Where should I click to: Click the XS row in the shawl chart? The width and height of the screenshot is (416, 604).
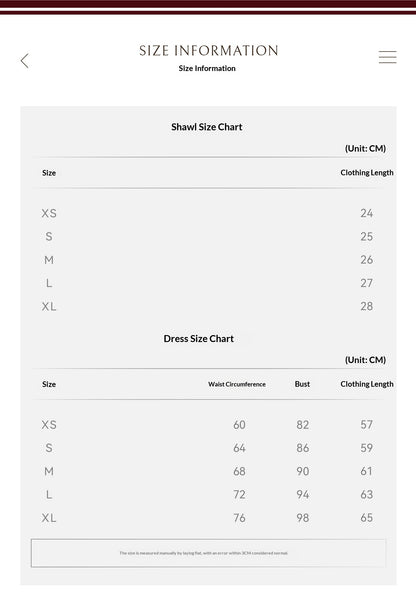[x=208, y=213]
